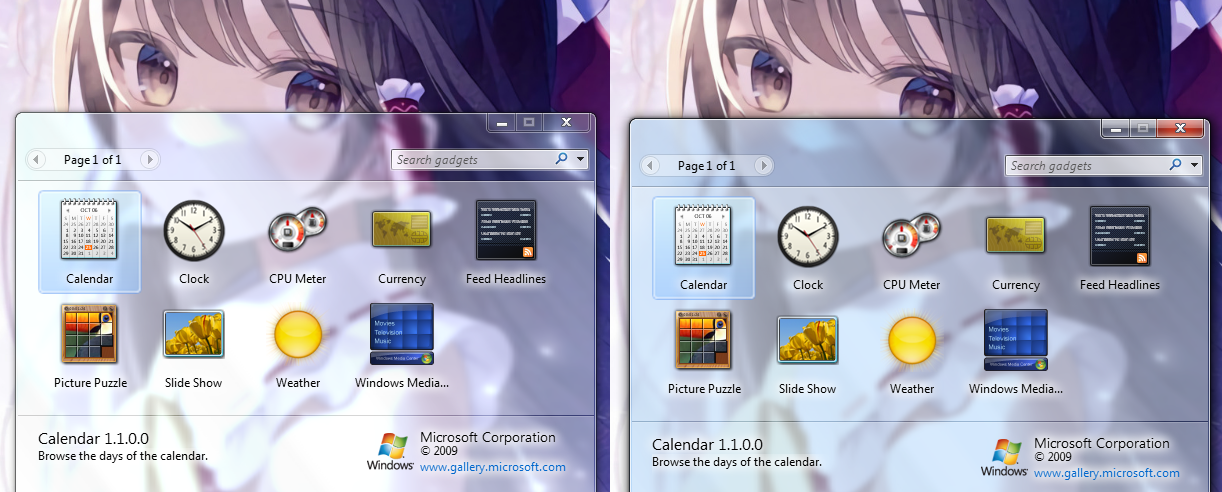Click 'Page 1 of 1' text in left window
The image size is (1222, 492).
click(x=93, y=160)
